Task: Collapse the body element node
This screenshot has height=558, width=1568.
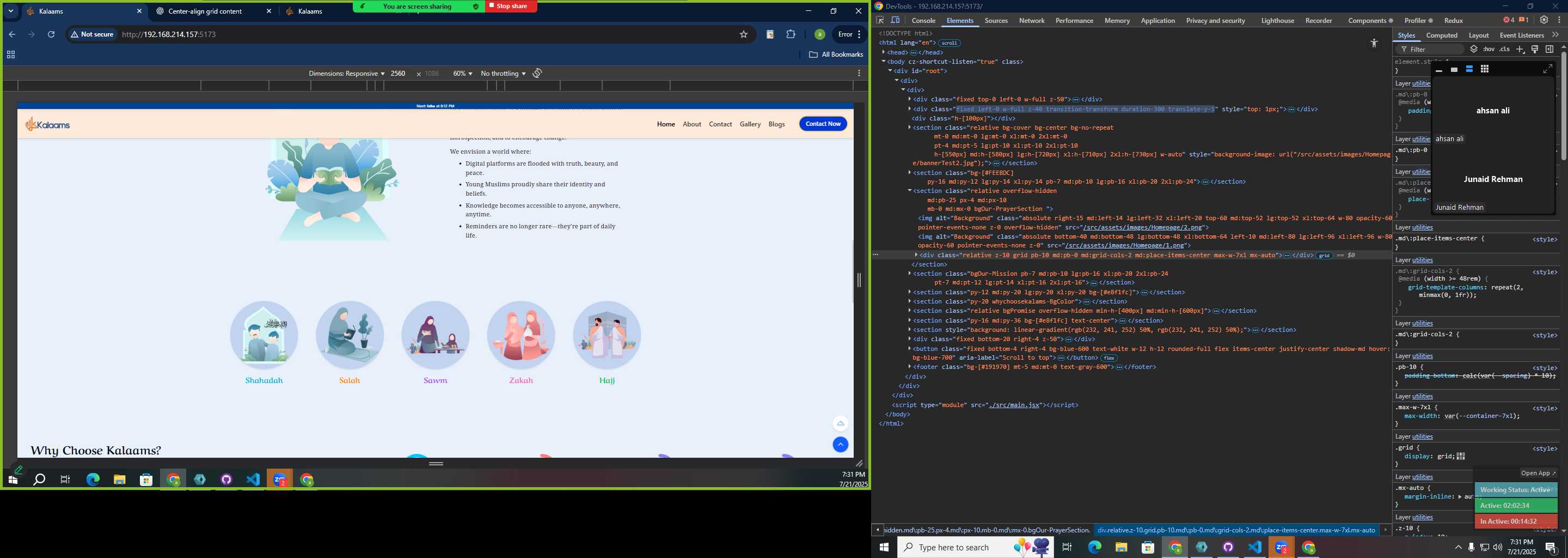Action: 884,62
